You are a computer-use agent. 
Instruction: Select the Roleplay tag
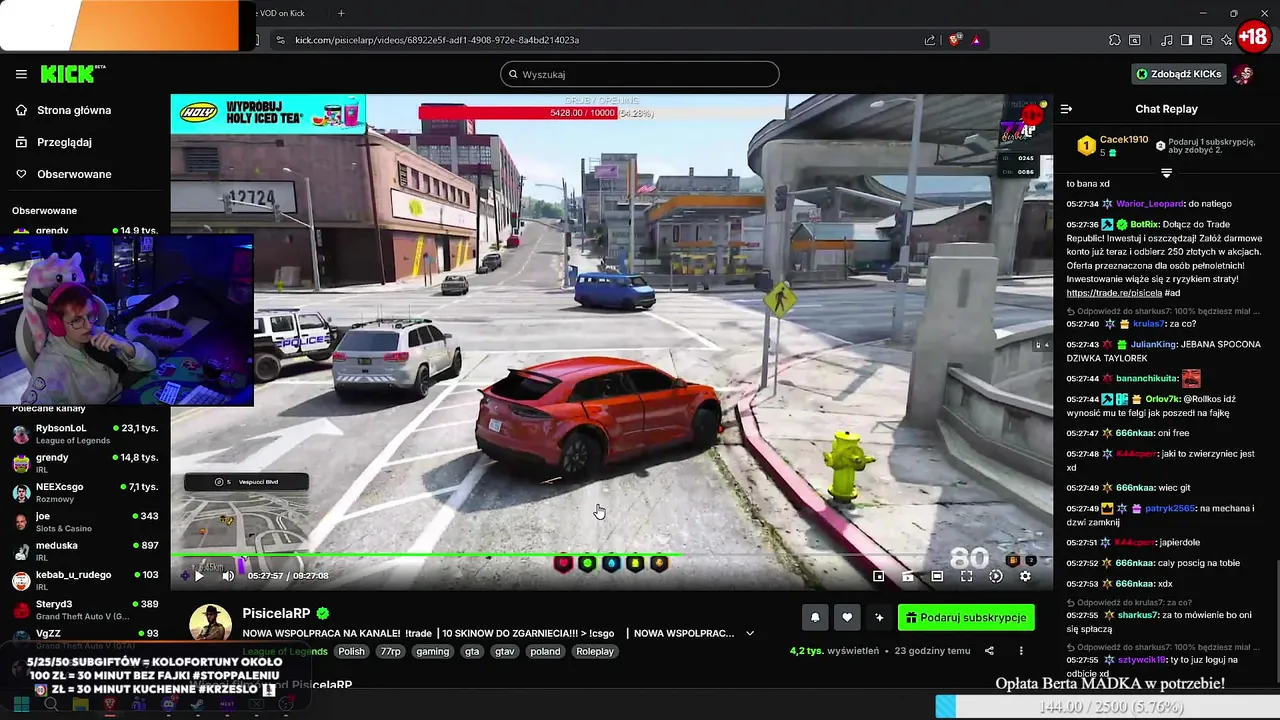(x=595, y=651)
